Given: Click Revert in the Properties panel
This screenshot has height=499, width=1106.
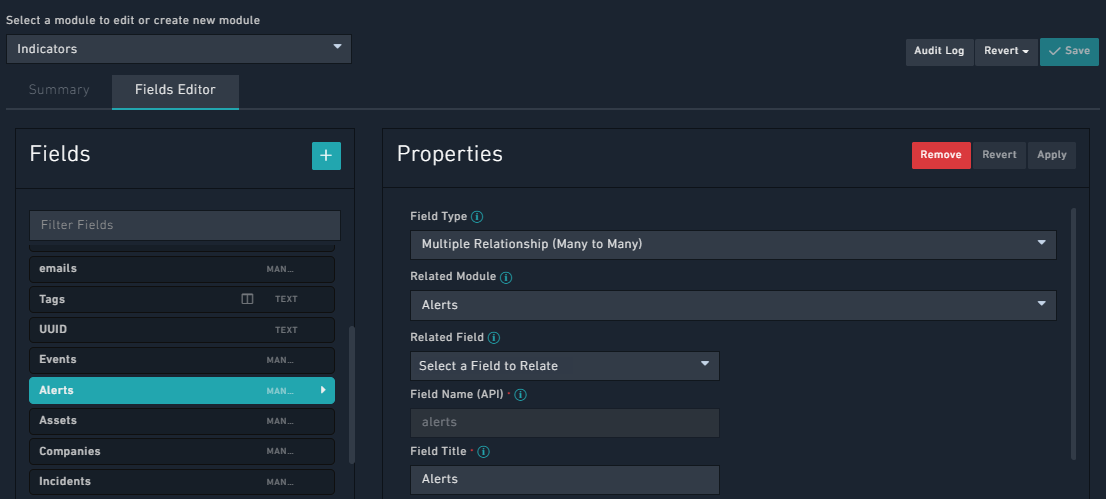Looking at the screenshot, I should pos(999,155).
